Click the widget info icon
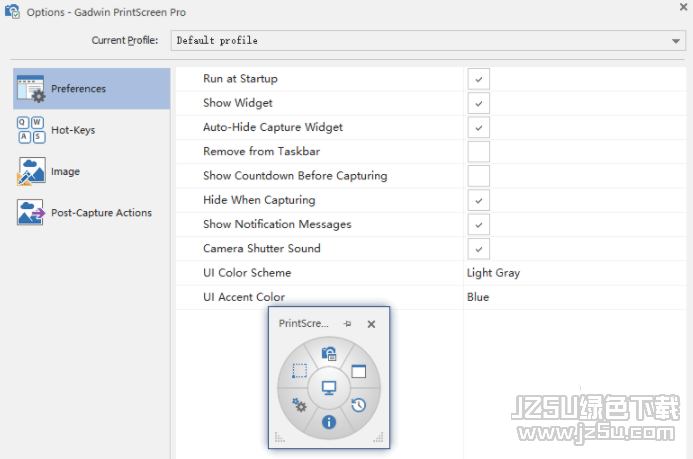 pos(329,422)
